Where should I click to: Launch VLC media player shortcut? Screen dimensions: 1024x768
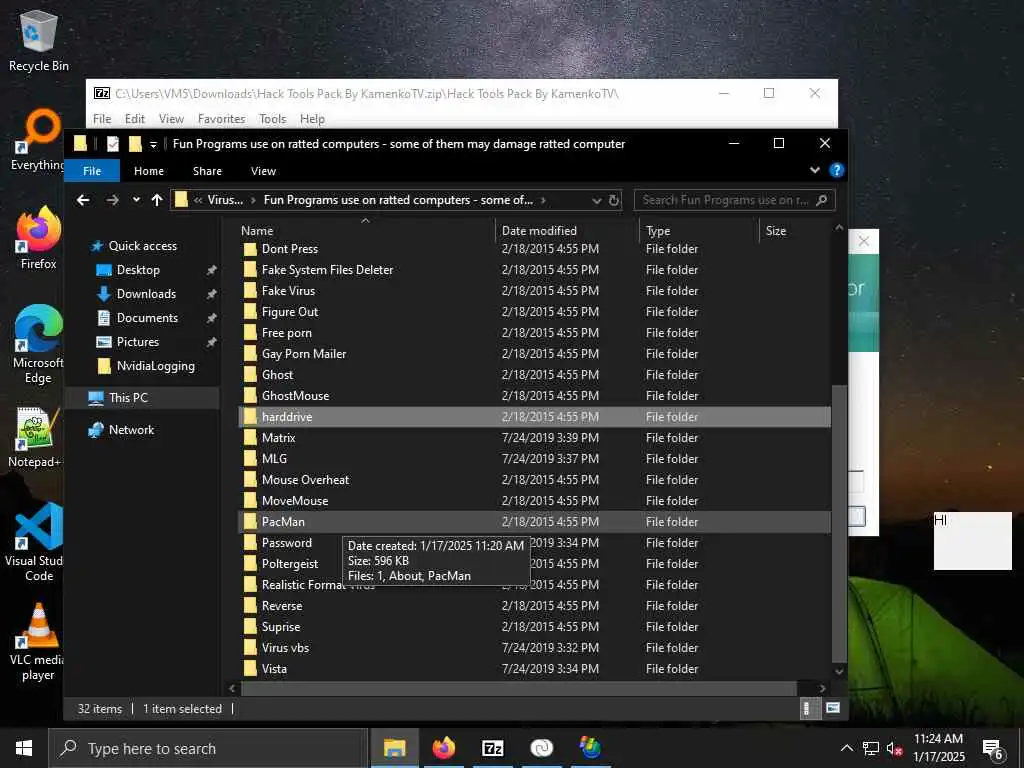click(38, 643)
